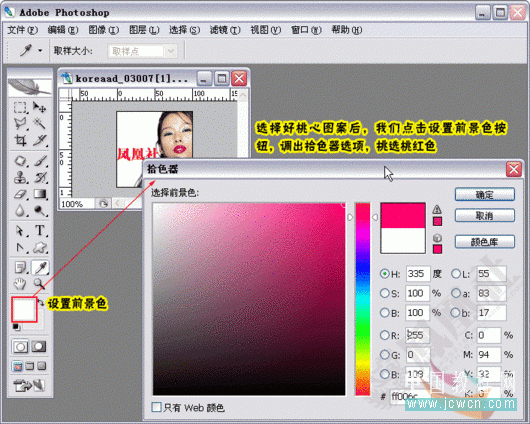Image resolution: width=530 pixels, height=424 pixels.
Task: Select the Eraser tool
Action: pyautogui.click(x=20, y=194)
